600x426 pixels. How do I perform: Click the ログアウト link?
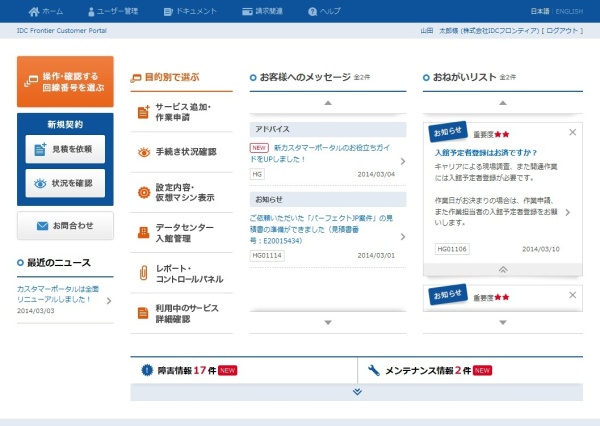[x=561, y=31]
